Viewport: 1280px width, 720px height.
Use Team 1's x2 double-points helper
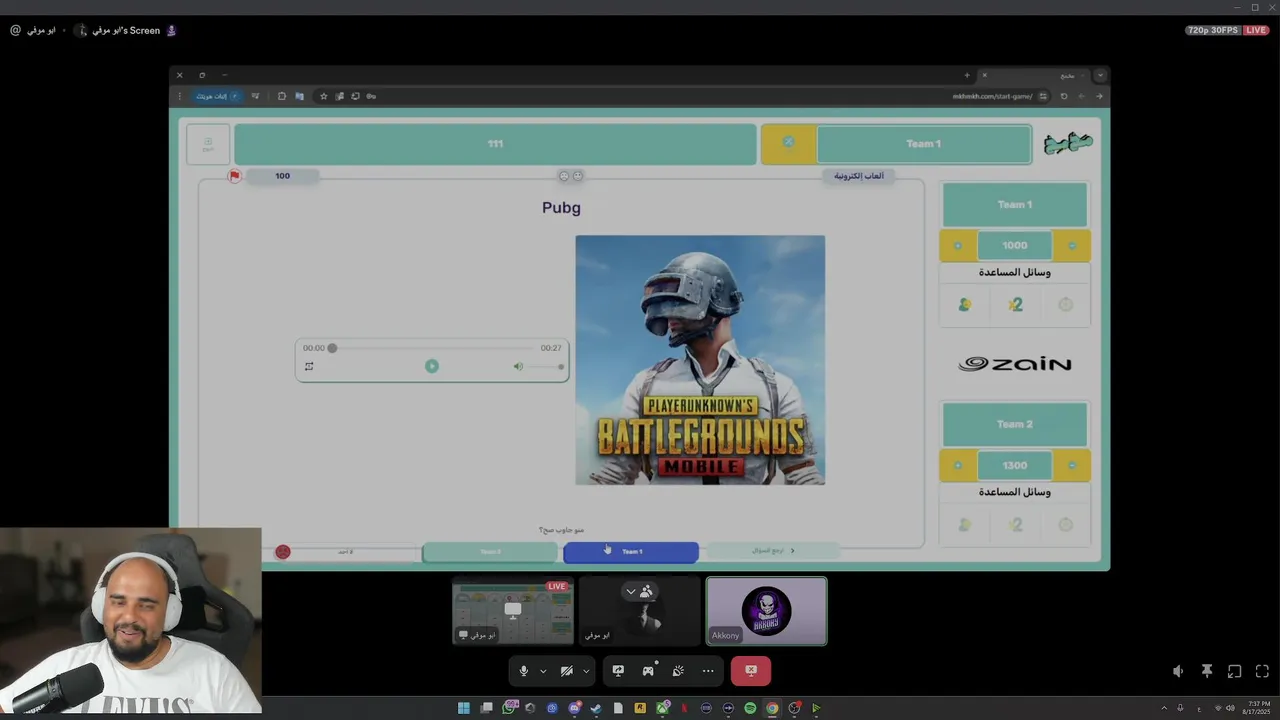[1015, 305]
